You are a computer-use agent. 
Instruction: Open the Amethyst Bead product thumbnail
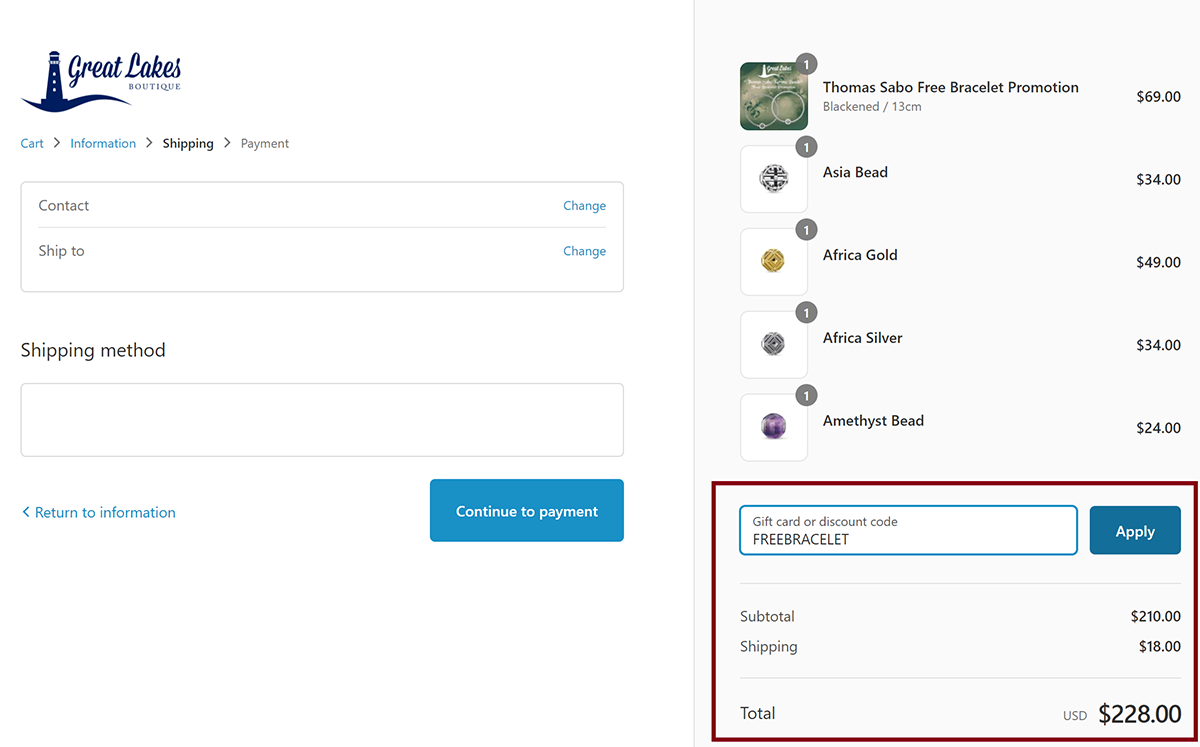click(774, 428)
